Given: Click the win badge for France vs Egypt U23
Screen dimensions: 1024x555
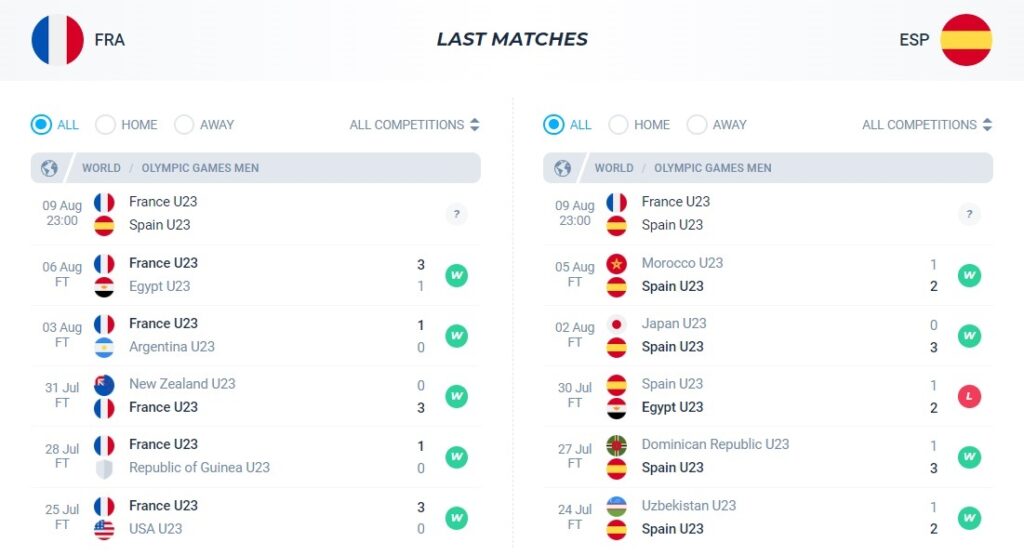Looking at the screenshot, I should pos(456,275).
